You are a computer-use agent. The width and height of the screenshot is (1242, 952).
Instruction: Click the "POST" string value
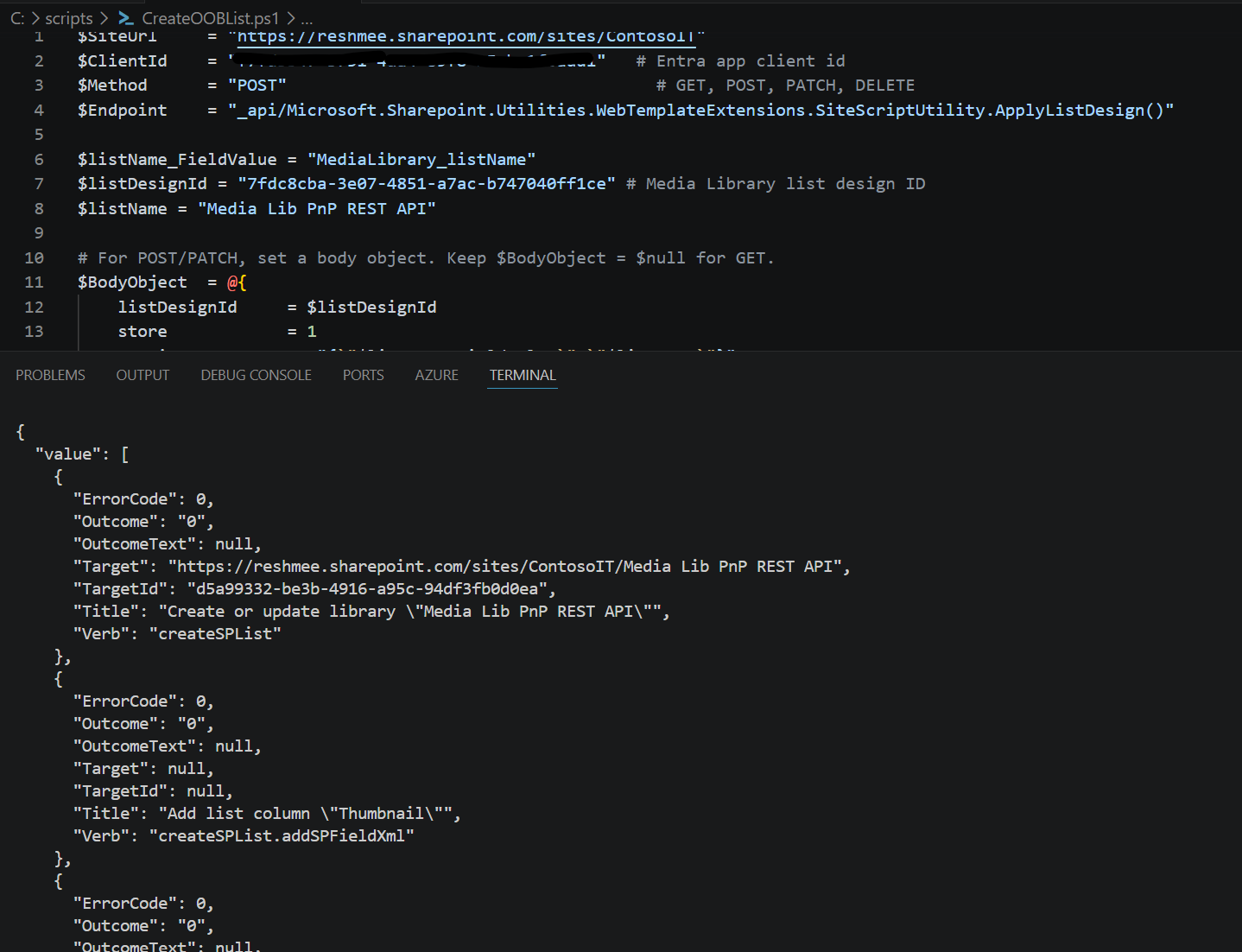[x=257, y=86]
